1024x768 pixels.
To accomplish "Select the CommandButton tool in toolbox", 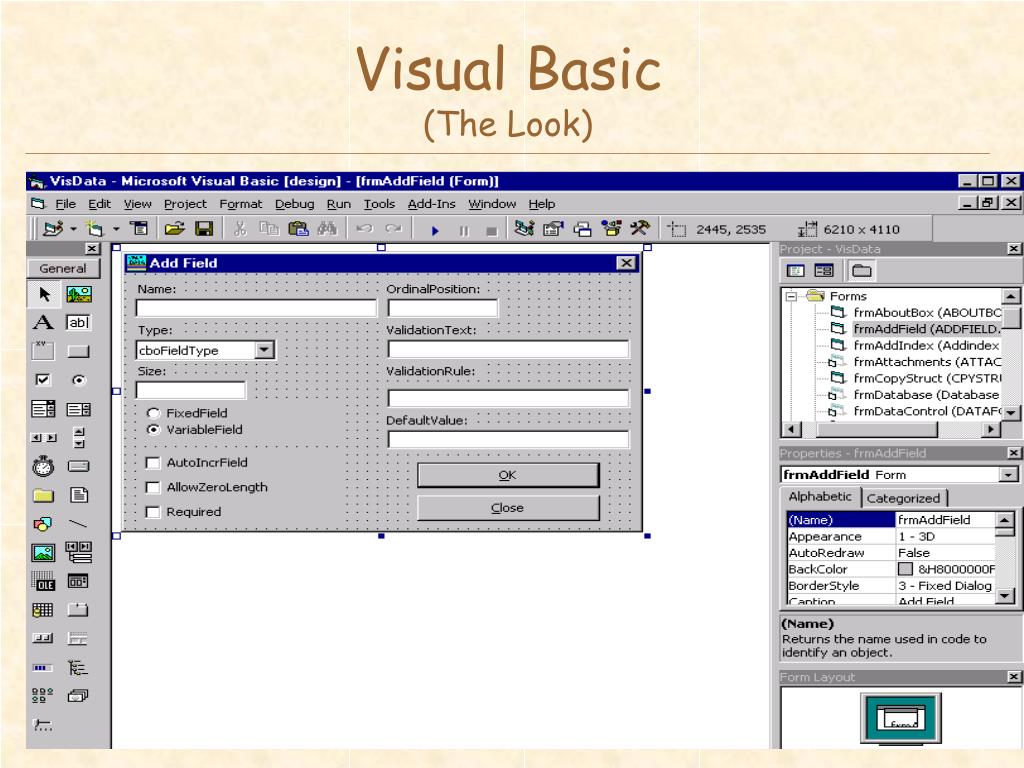I will [78, 351].
